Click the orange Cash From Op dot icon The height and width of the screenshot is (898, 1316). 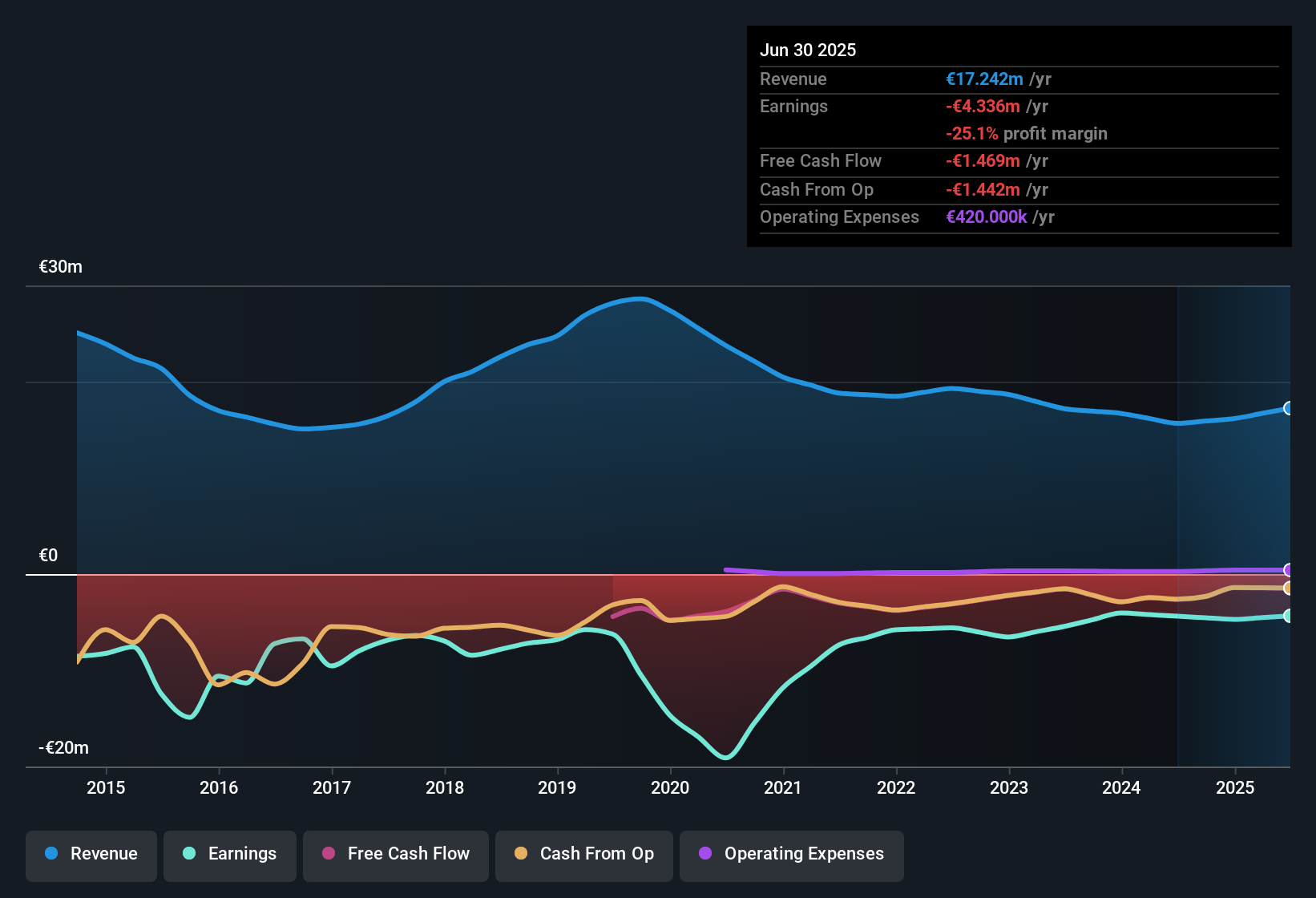521,855
